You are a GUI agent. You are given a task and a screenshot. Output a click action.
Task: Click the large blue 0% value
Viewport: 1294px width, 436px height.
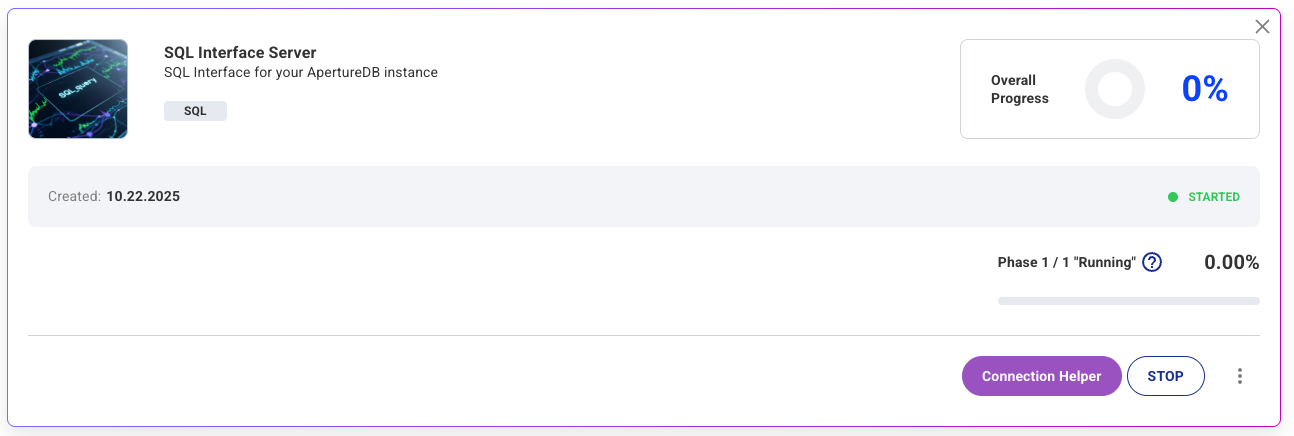pos(1204,89)
